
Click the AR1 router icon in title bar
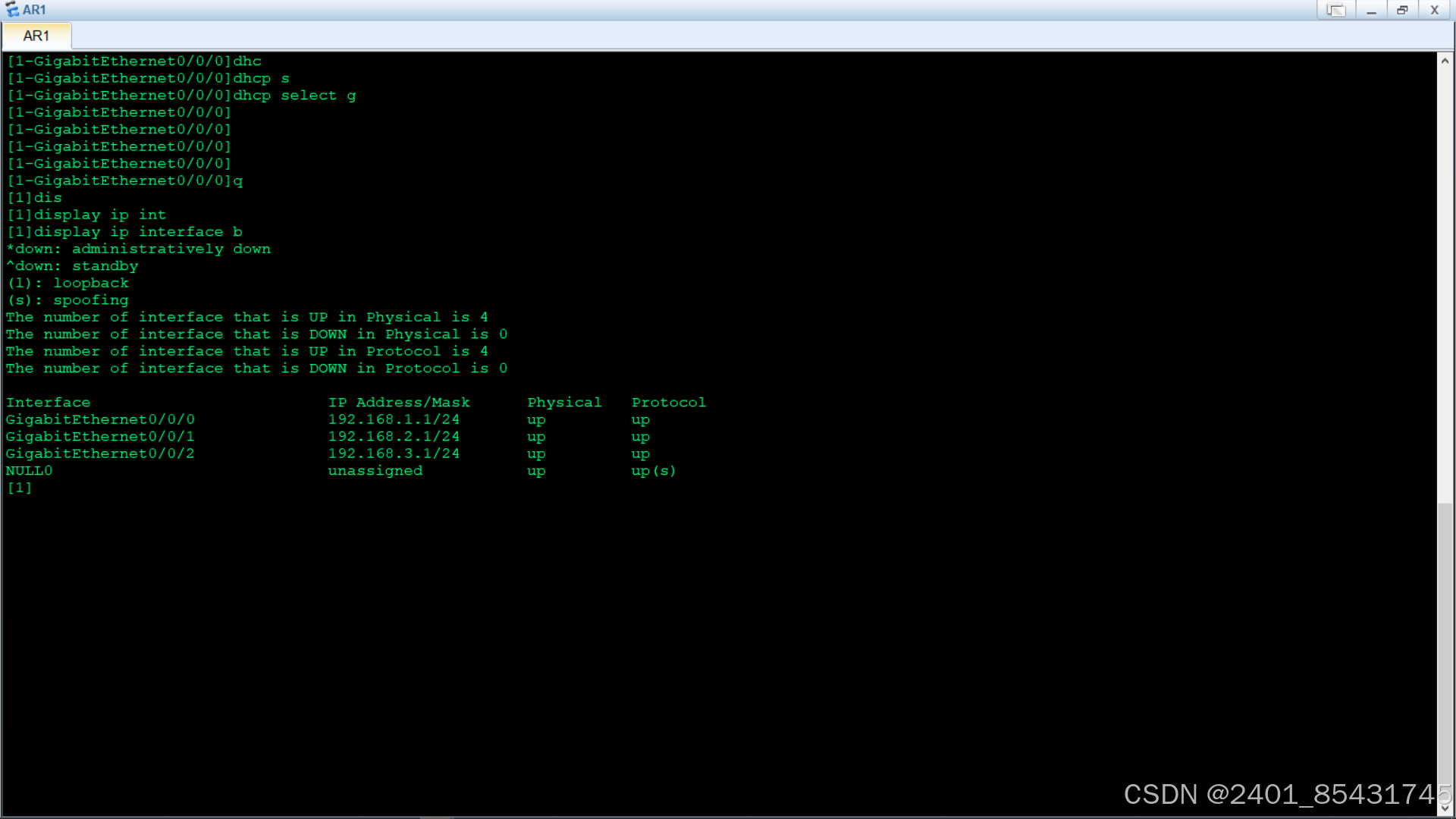coord(12,10)
